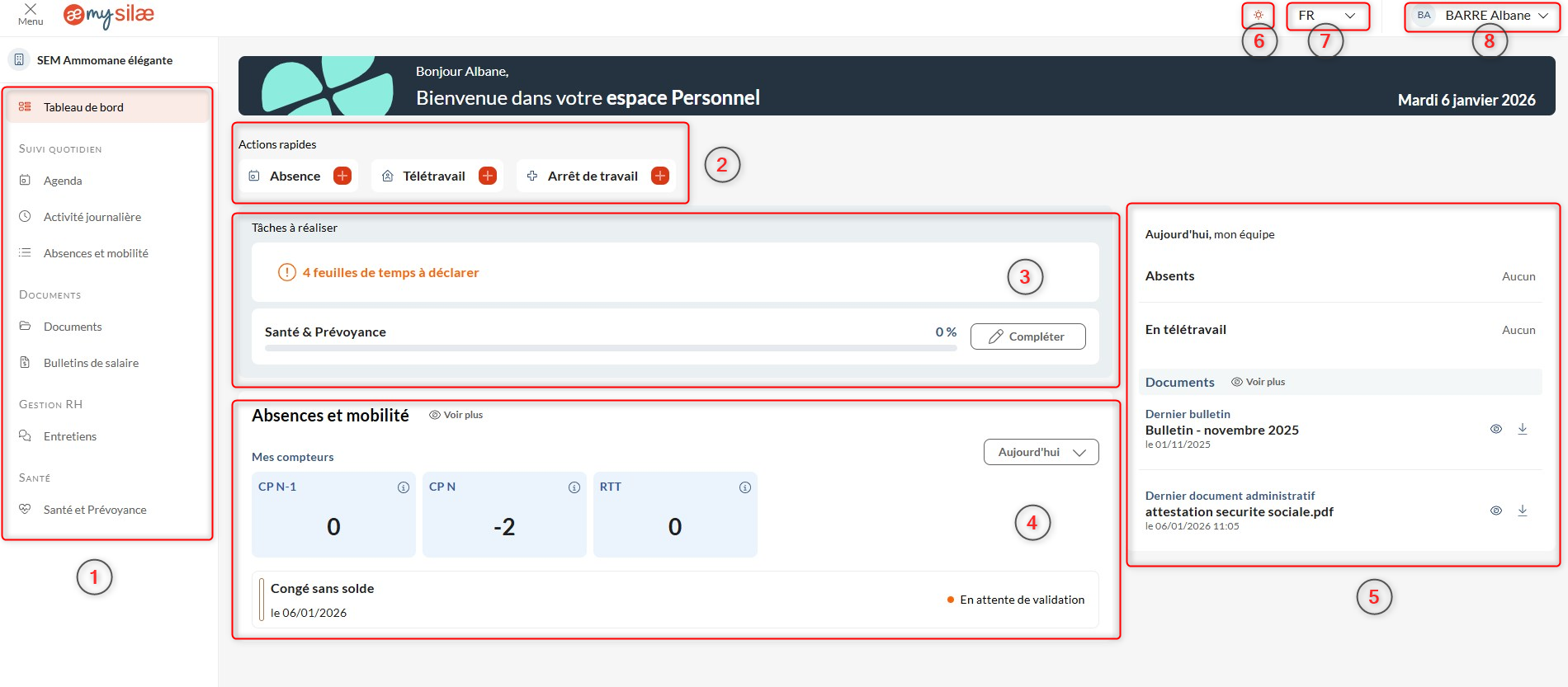Viewport: 1568px width, 687px height.
Task: Toggle the light/dark theme sun icon
Action: (1258, 15)
